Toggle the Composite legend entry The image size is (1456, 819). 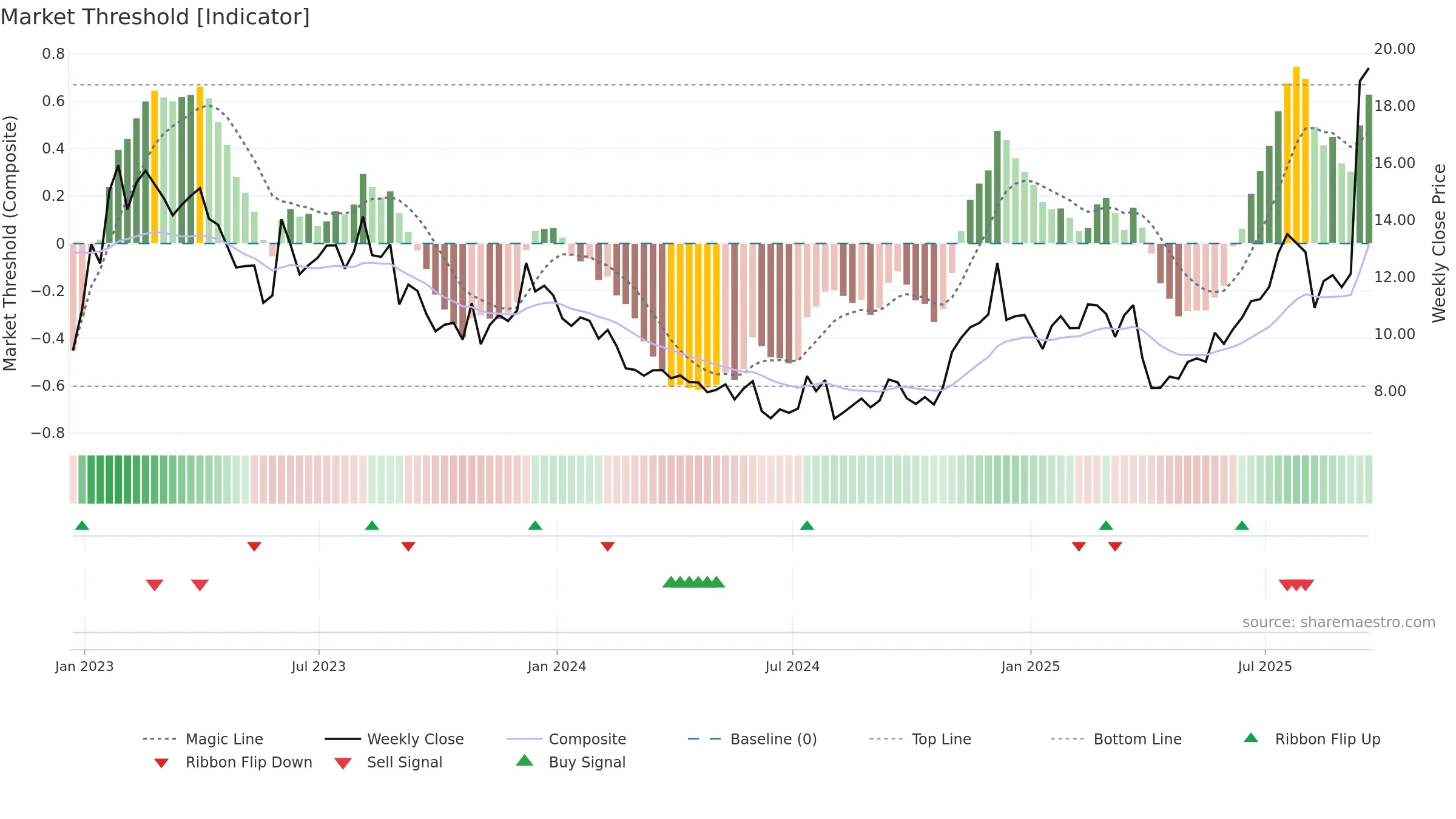point(566,739)
